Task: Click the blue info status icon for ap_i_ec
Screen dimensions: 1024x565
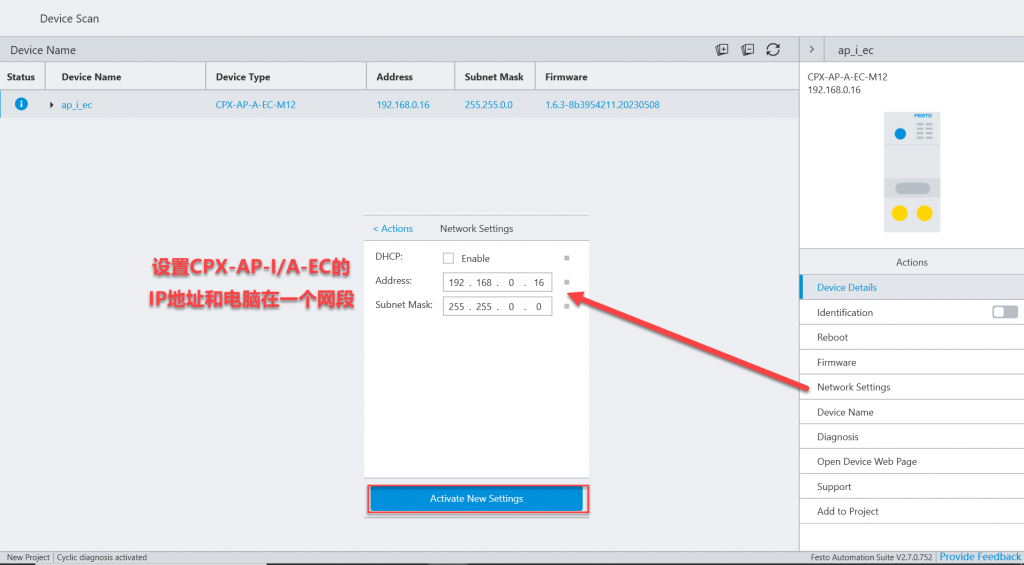Action: point(21,104)
